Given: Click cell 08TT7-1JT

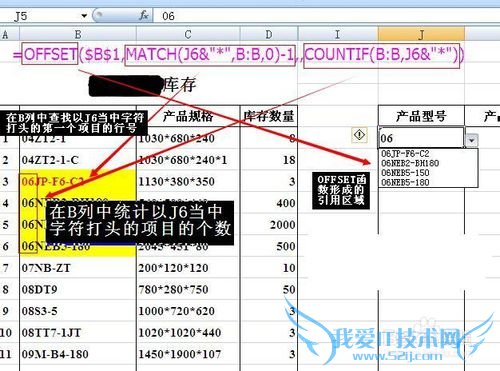Looking at the screenshot, I should click(78, 333).
